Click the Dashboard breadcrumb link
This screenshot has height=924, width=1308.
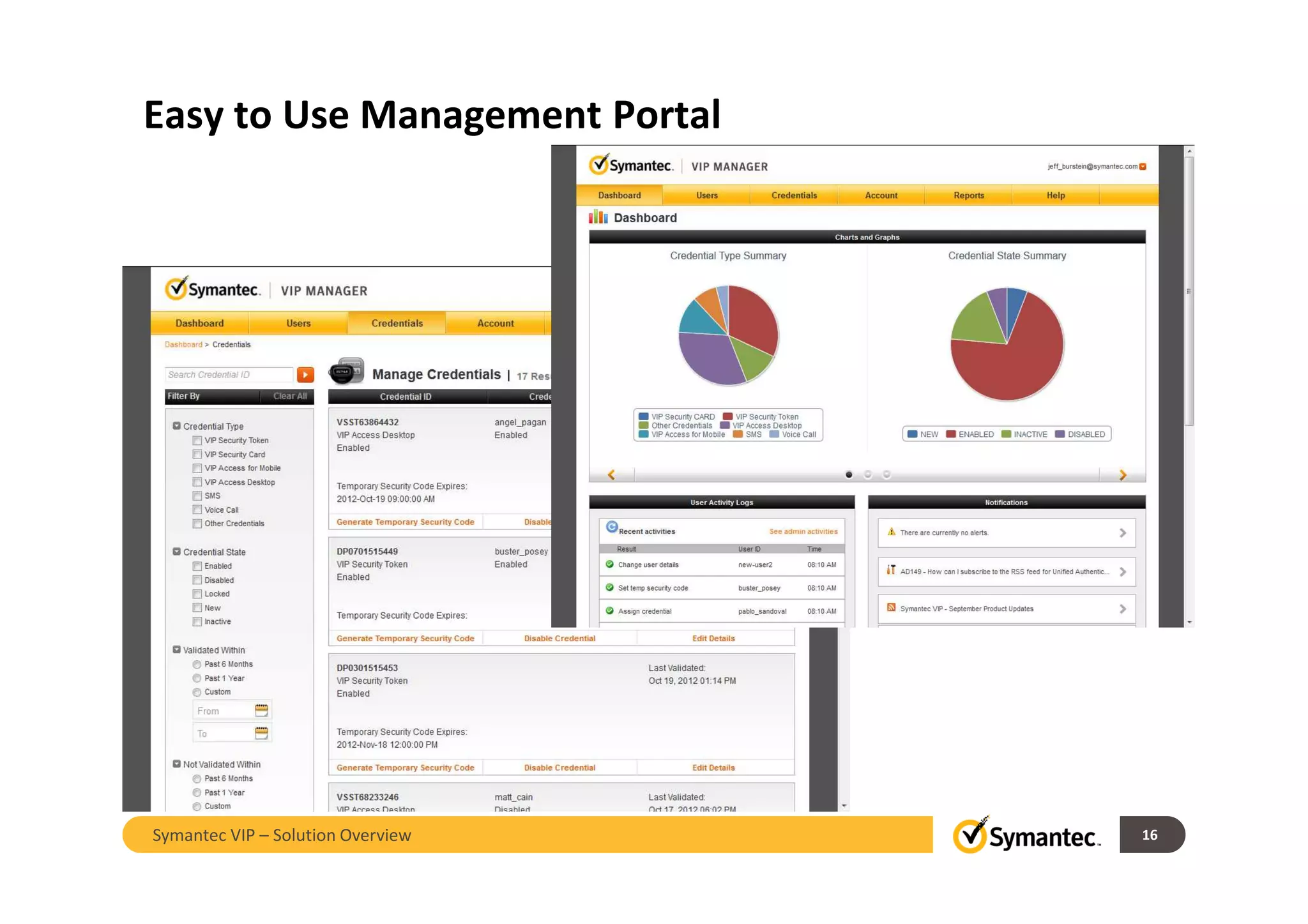click(x=183, y=344)
